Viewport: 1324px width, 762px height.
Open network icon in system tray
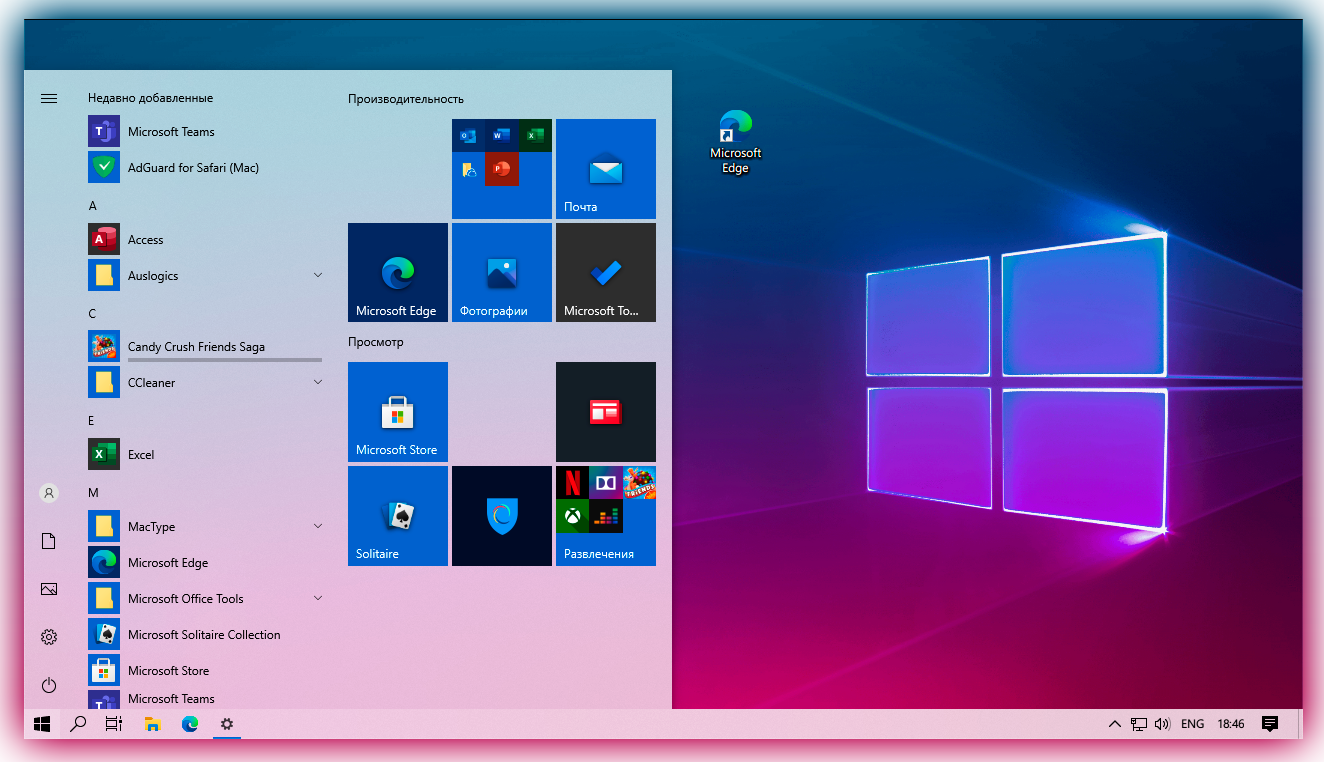point(1139,724)
